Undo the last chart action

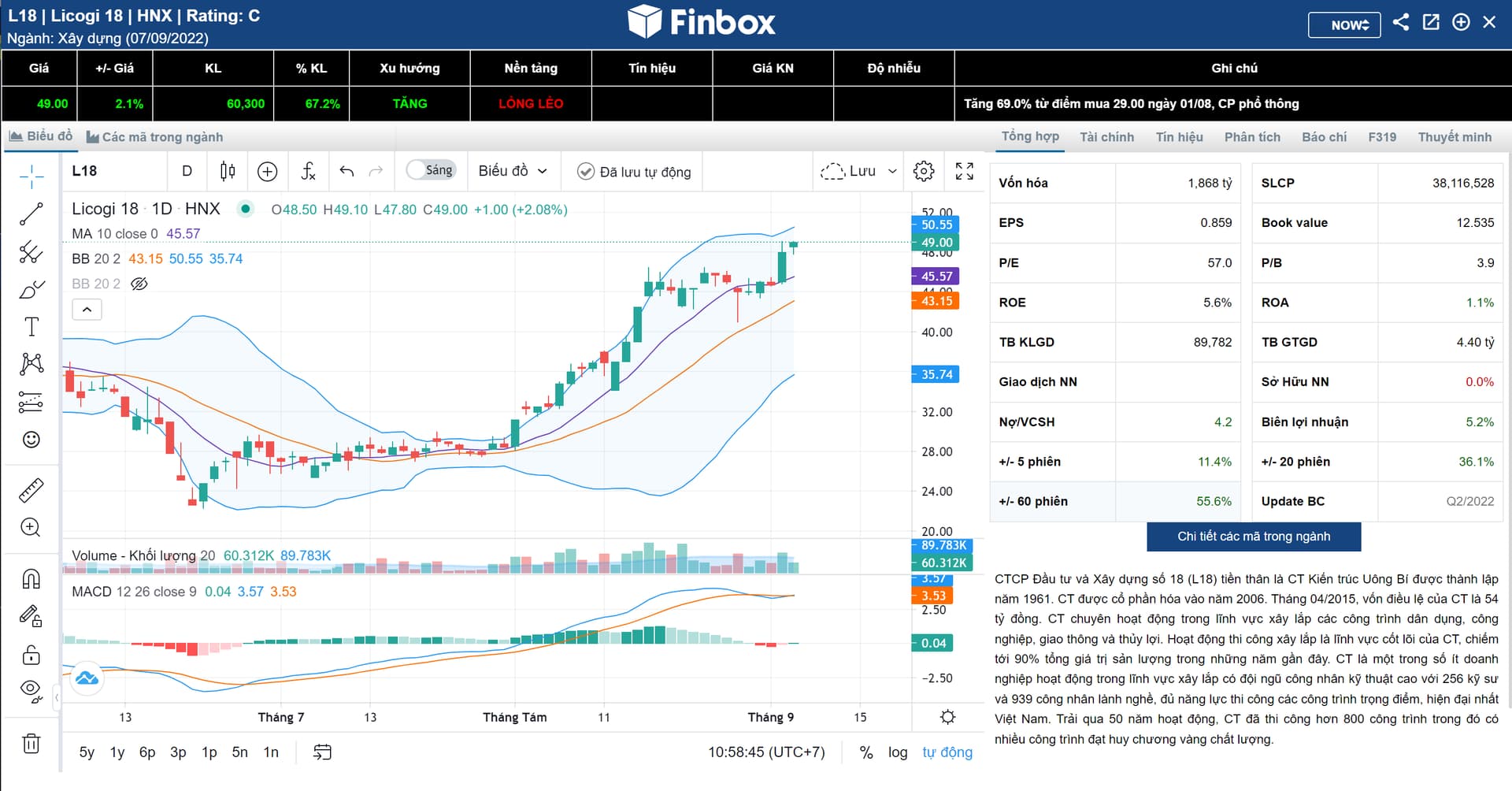tap(346, 171)
